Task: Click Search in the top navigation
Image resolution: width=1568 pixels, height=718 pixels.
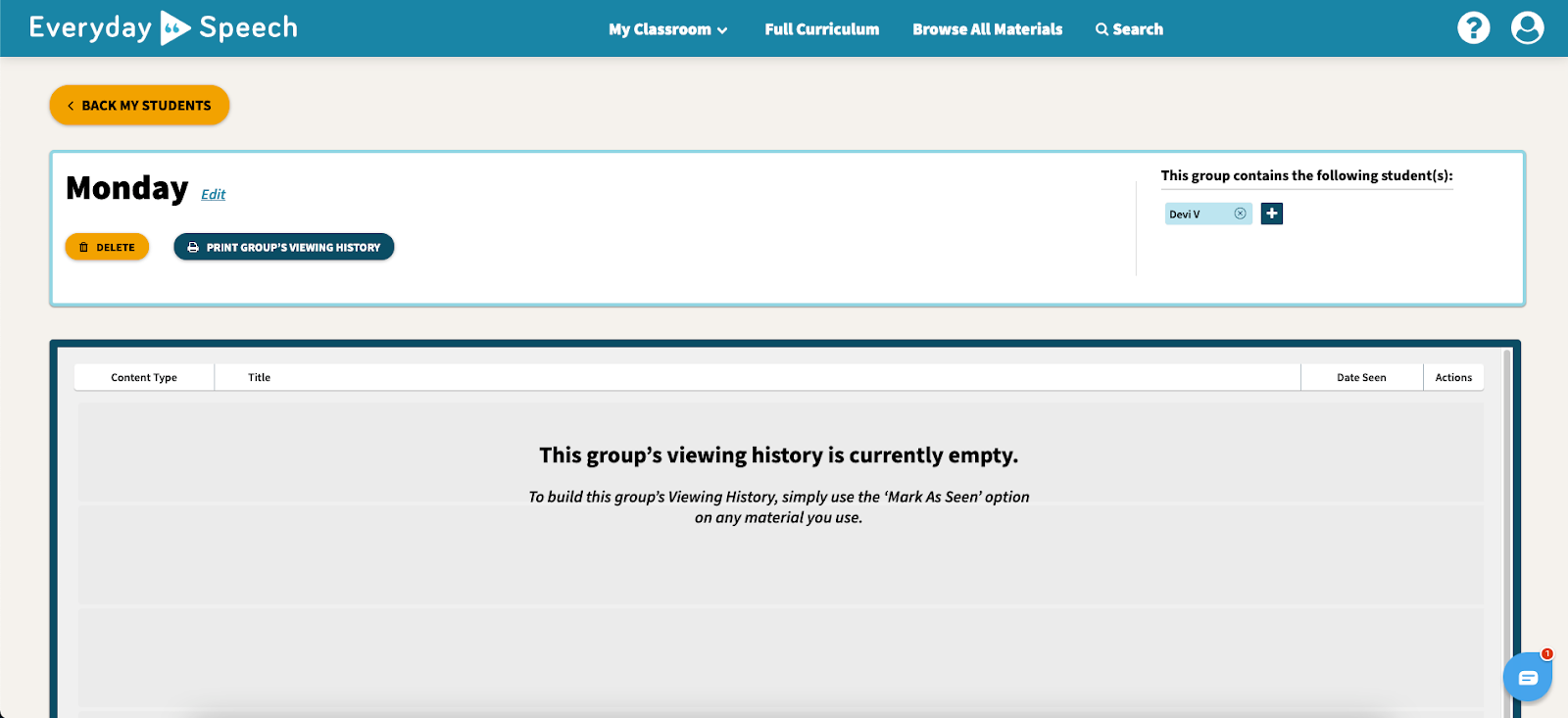Action: click(x=1129, y=29)
